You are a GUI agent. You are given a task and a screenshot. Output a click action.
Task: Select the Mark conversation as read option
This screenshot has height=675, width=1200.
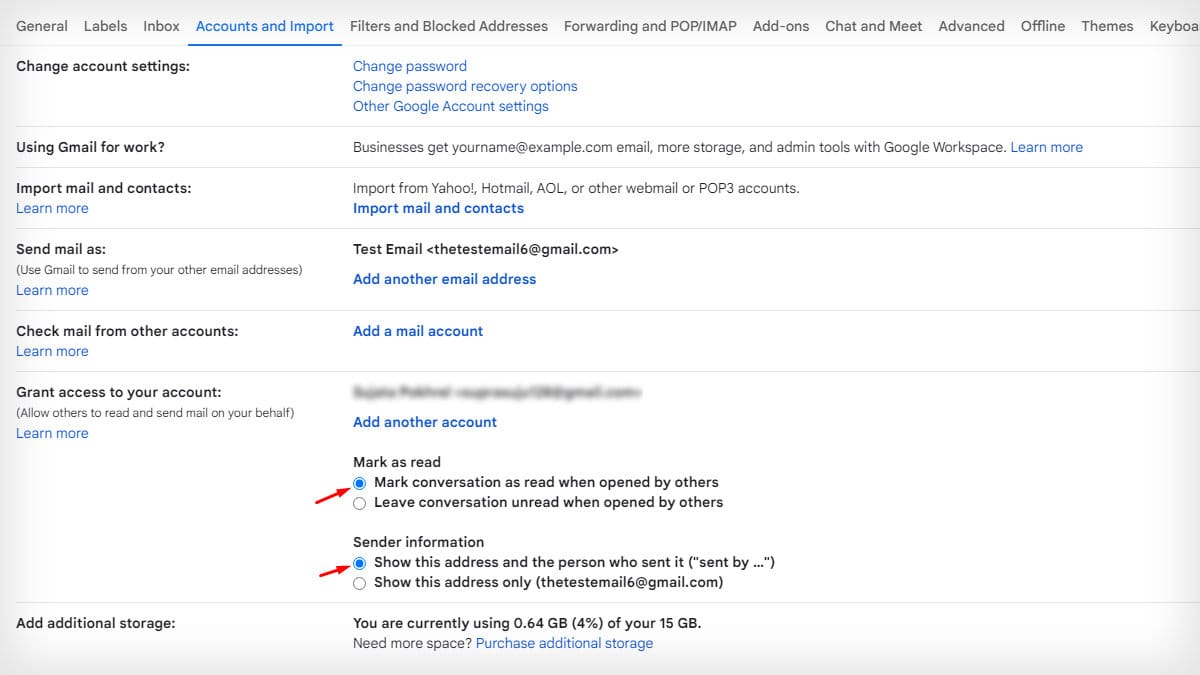360,482
